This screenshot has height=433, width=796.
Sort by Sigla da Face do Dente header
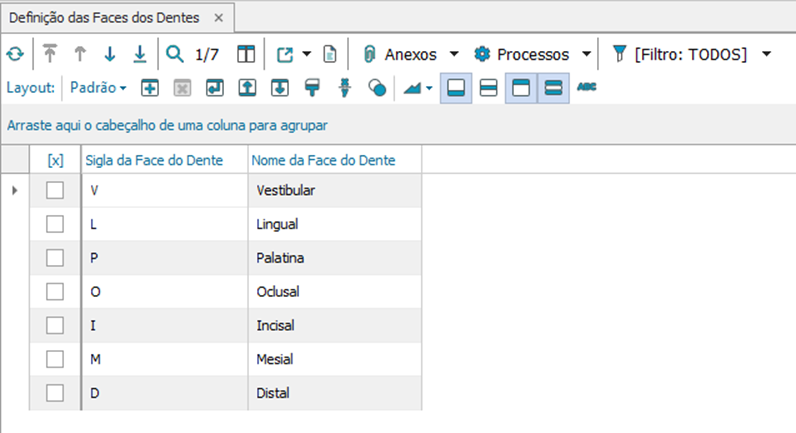point(162,160)
